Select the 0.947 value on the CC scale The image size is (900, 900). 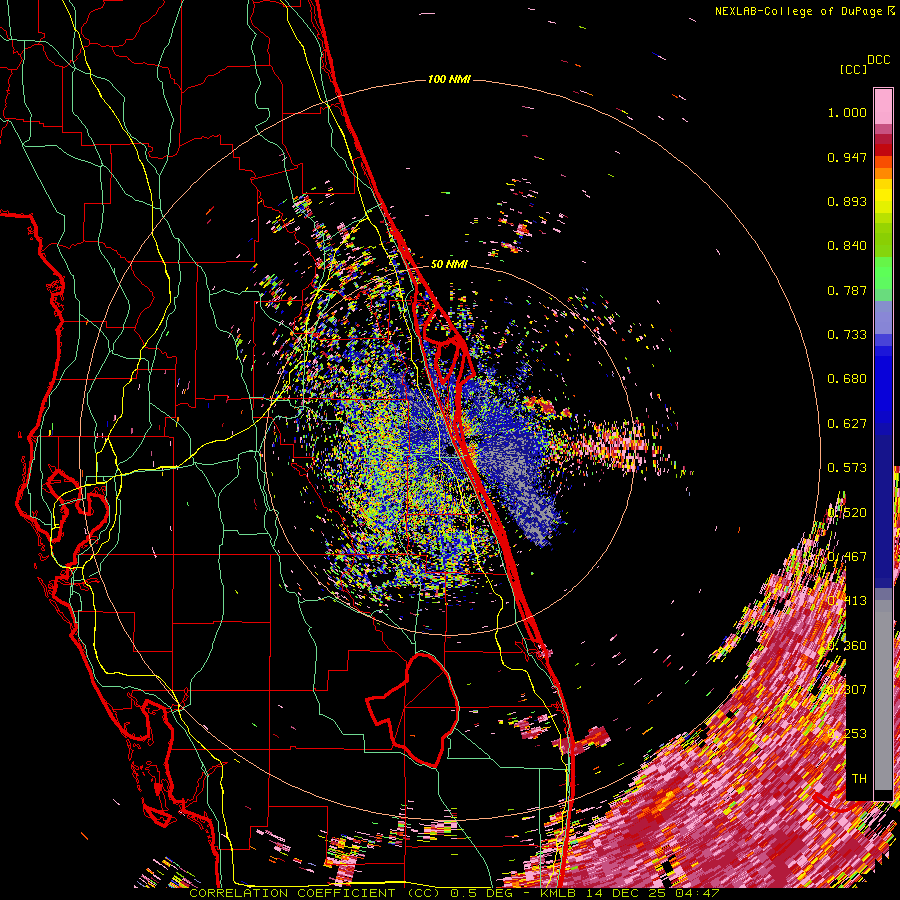(x=847, y=157)
